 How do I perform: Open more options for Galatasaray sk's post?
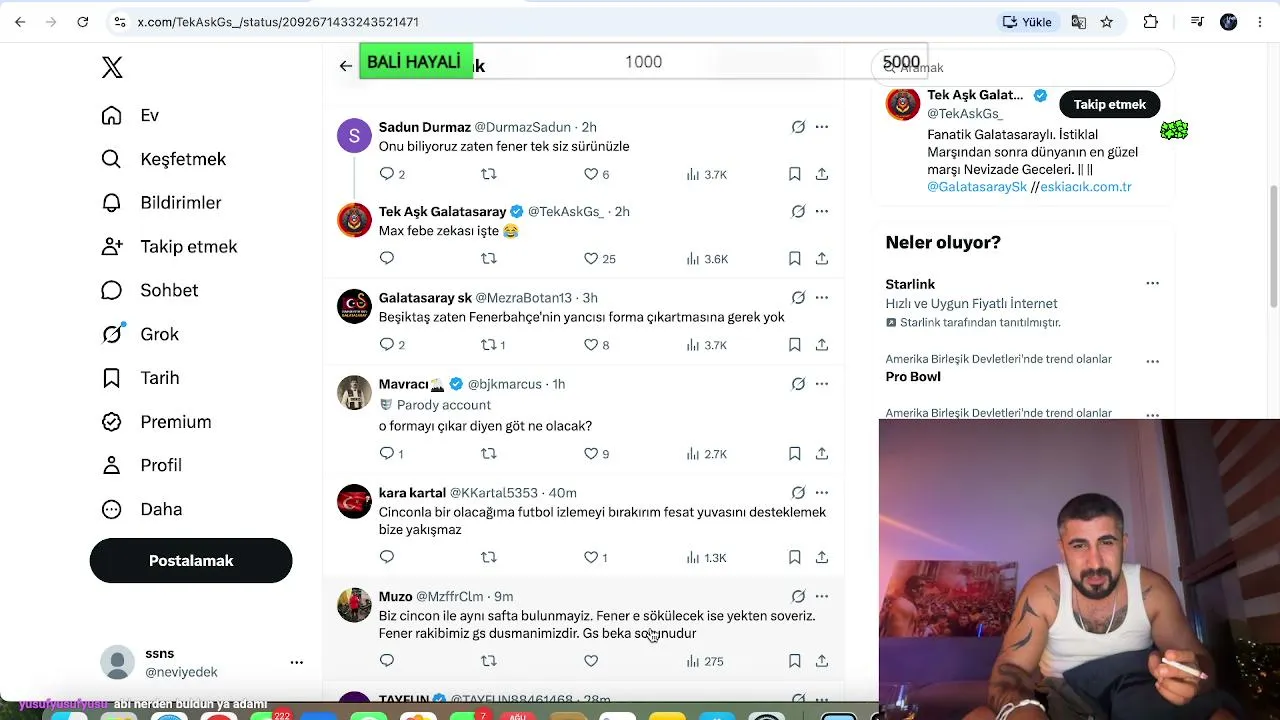click(x=822, y=297)
